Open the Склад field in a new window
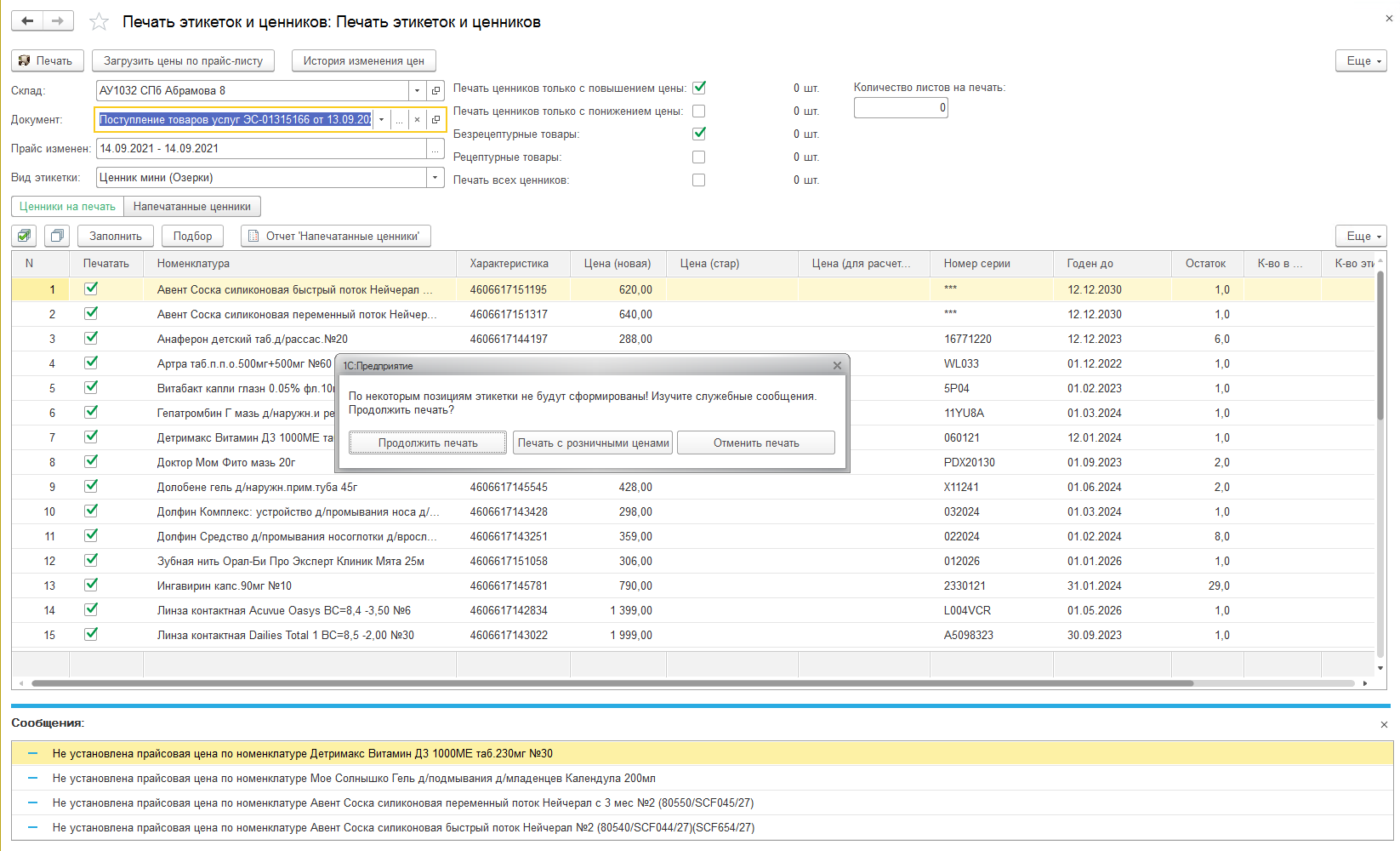Screen dimensions: 1400x851 pos(435,91)
